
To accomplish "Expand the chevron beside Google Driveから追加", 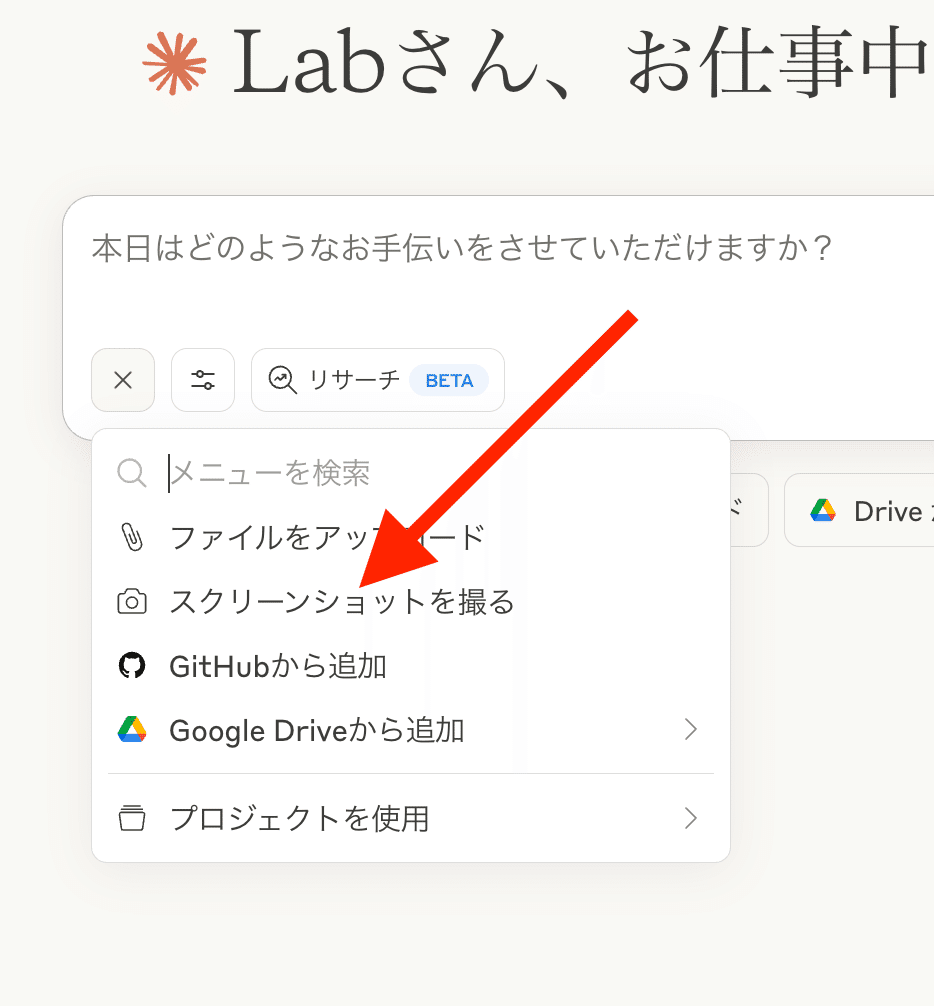I will [x=690, y=730].
